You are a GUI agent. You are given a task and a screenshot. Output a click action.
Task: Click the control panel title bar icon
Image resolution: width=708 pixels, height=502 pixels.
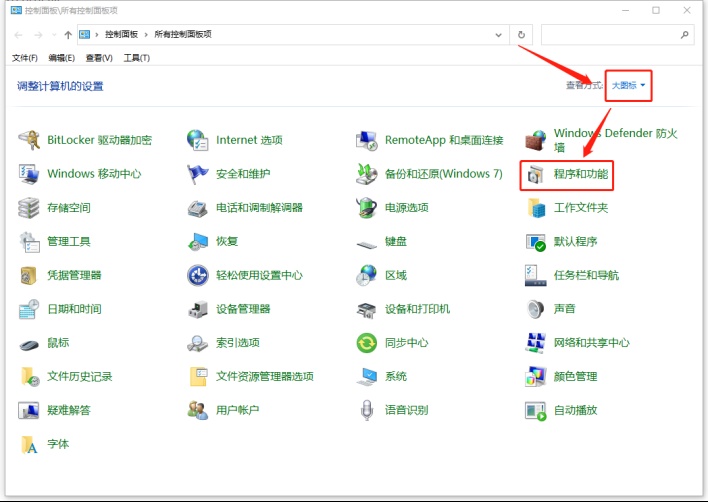click(16, 10)
